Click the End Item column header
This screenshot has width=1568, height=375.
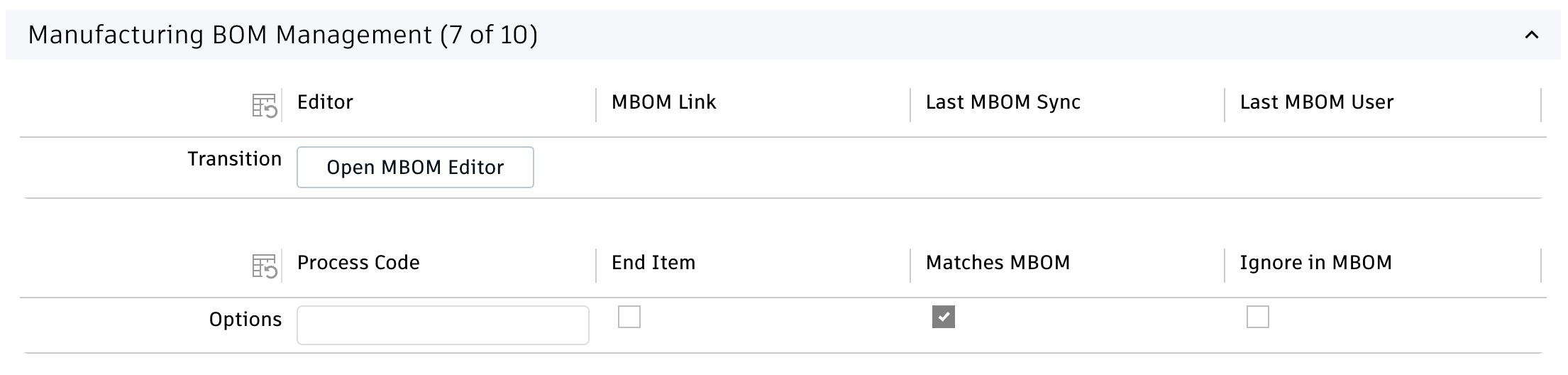pyautogui.click(x=653, y=263)
